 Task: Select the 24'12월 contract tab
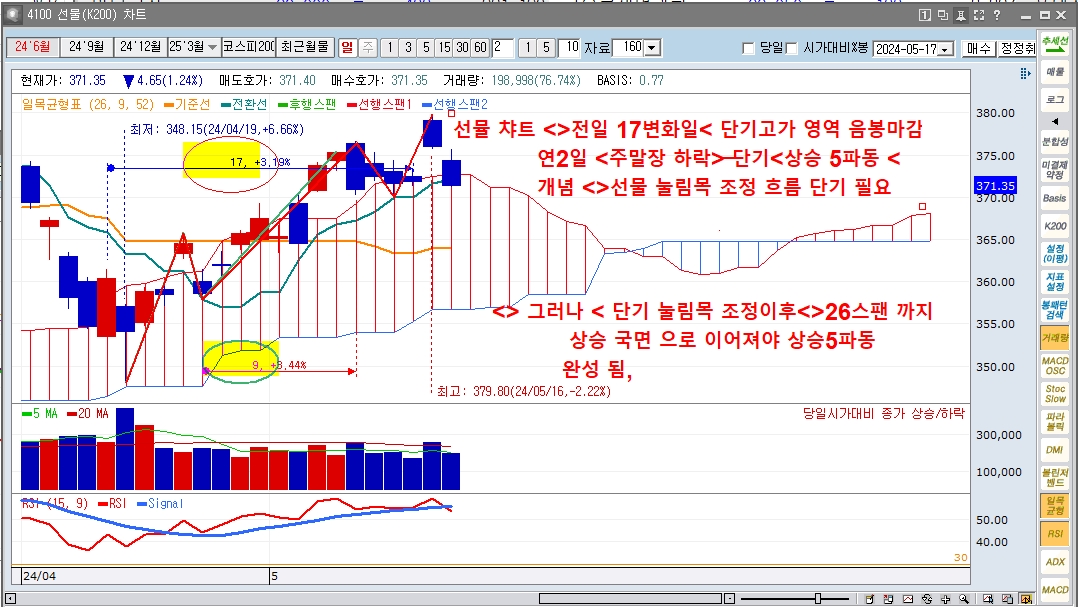coord(140,47)
